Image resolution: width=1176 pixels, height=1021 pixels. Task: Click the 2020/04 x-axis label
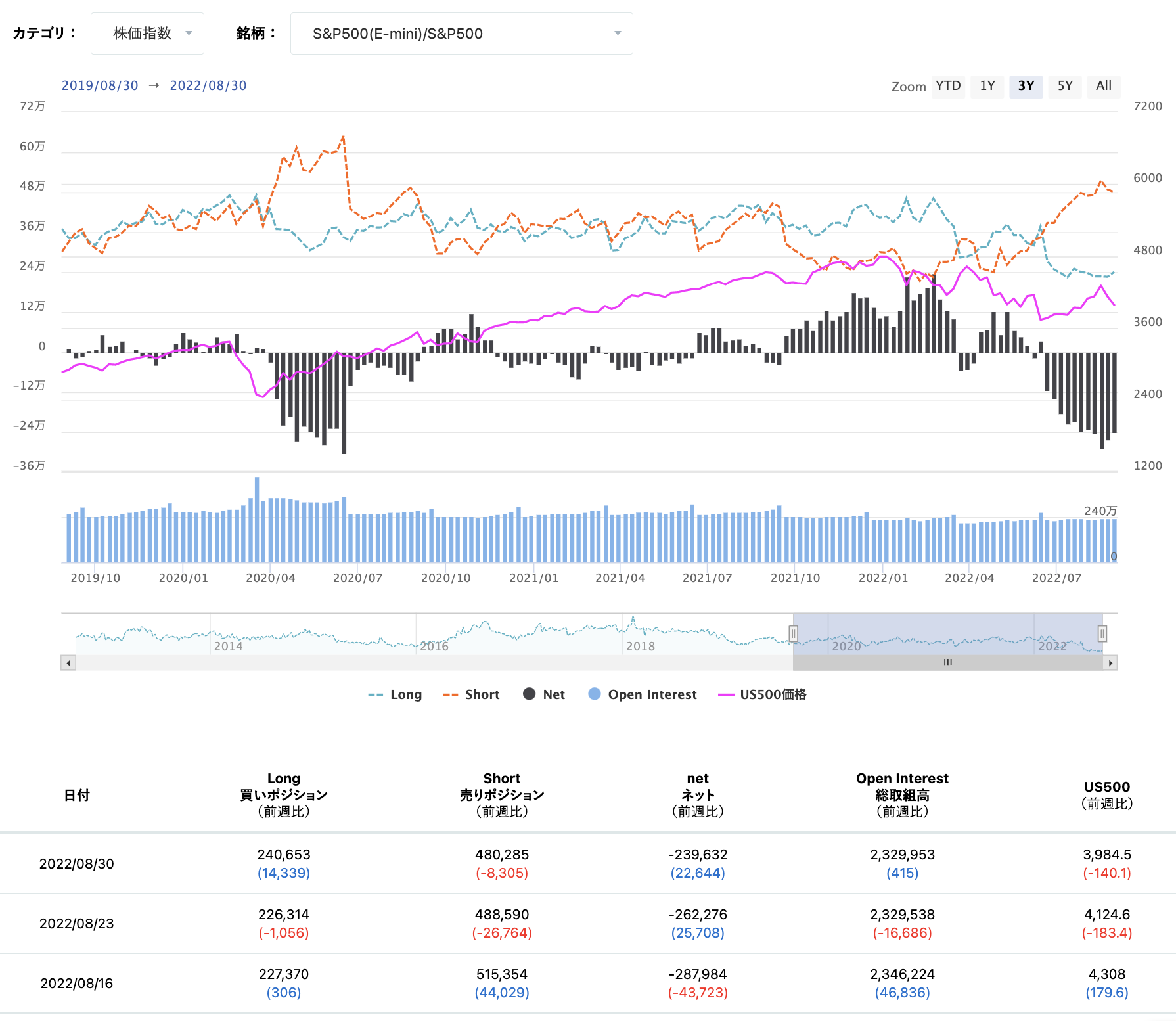click(271, 578)
